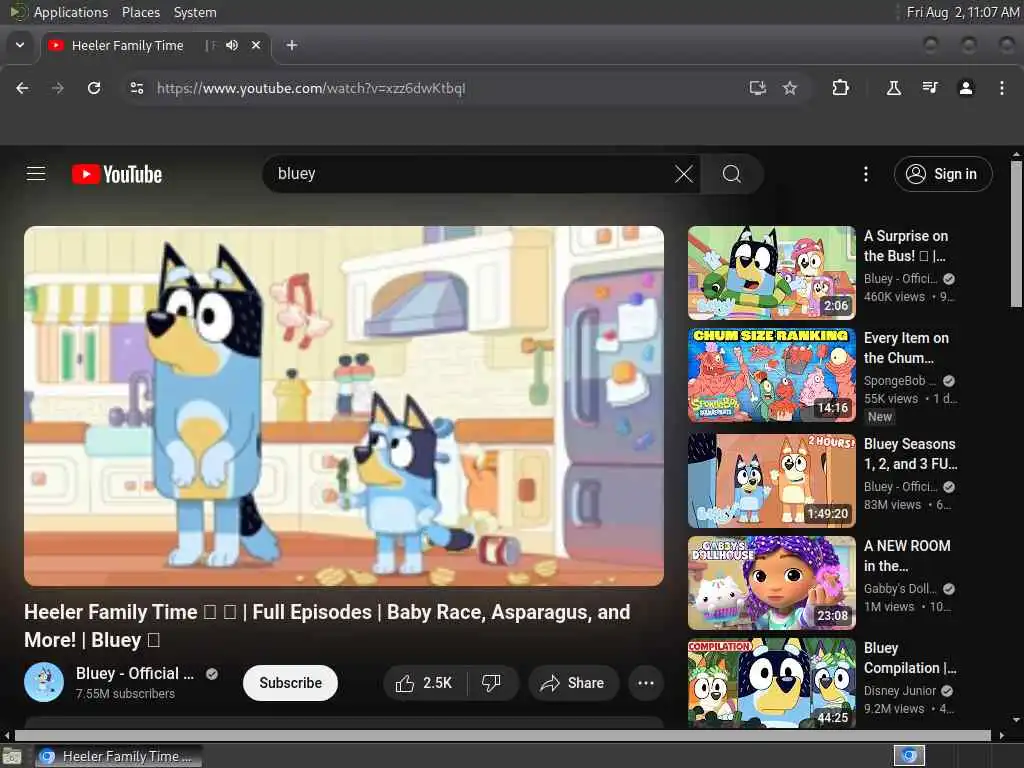This screenshot has height=768, width=1024.
Task: Click the Sign in button
Action: 943,174
